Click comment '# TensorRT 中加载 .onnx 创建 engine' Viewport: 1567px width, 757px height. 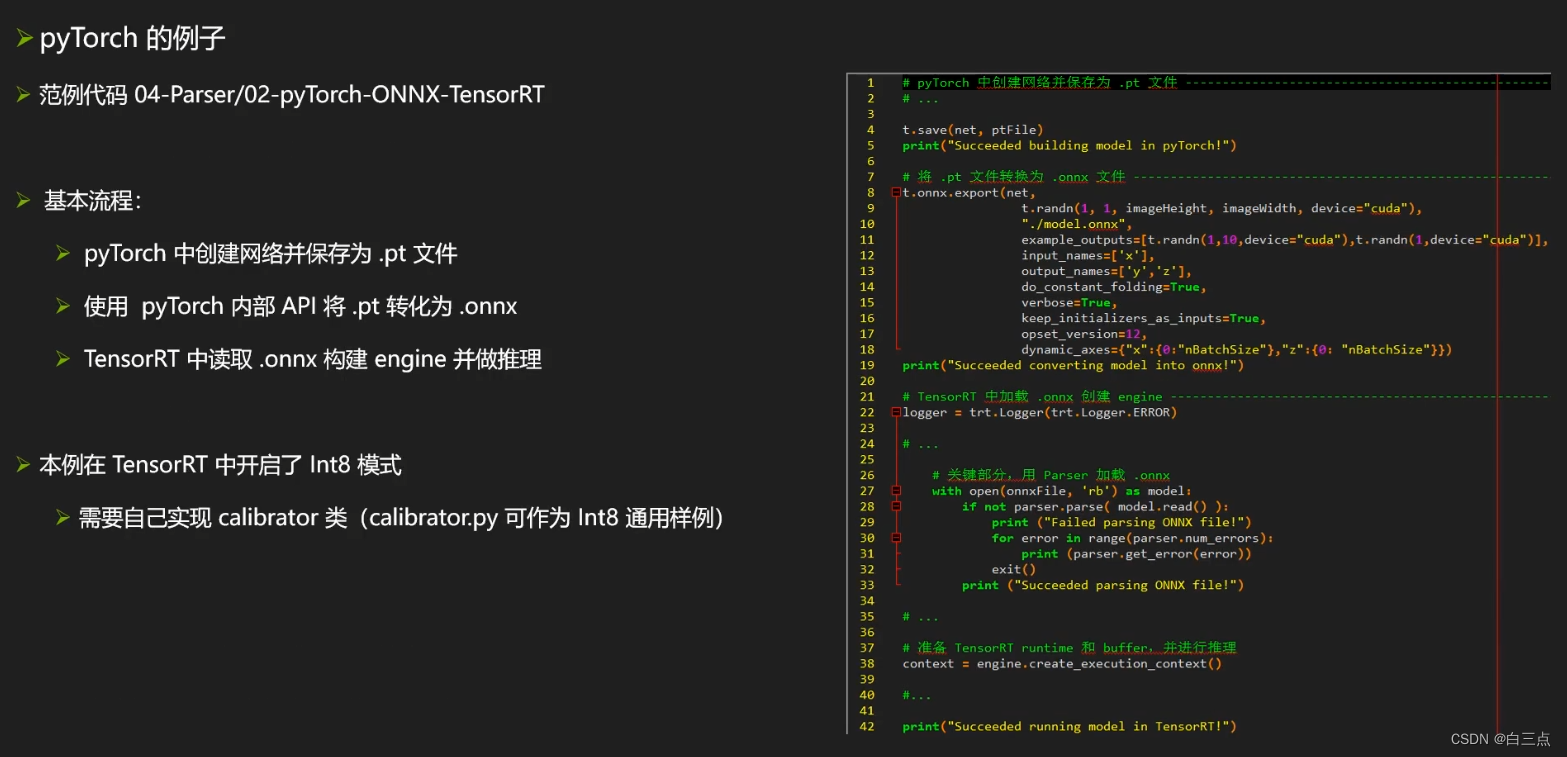click(1032, 396)
